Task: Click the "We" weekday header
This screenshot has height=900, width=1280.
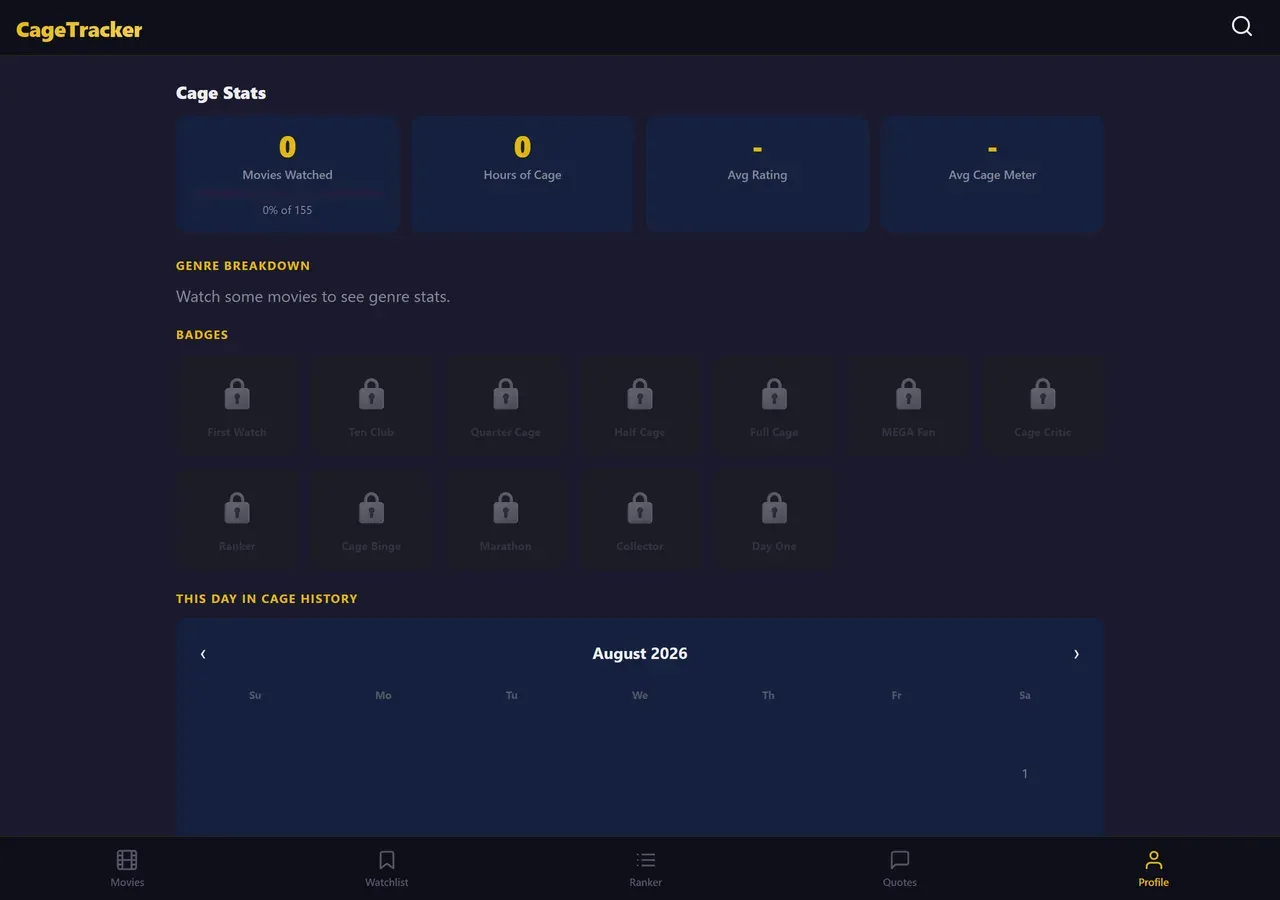Action: 640,695
